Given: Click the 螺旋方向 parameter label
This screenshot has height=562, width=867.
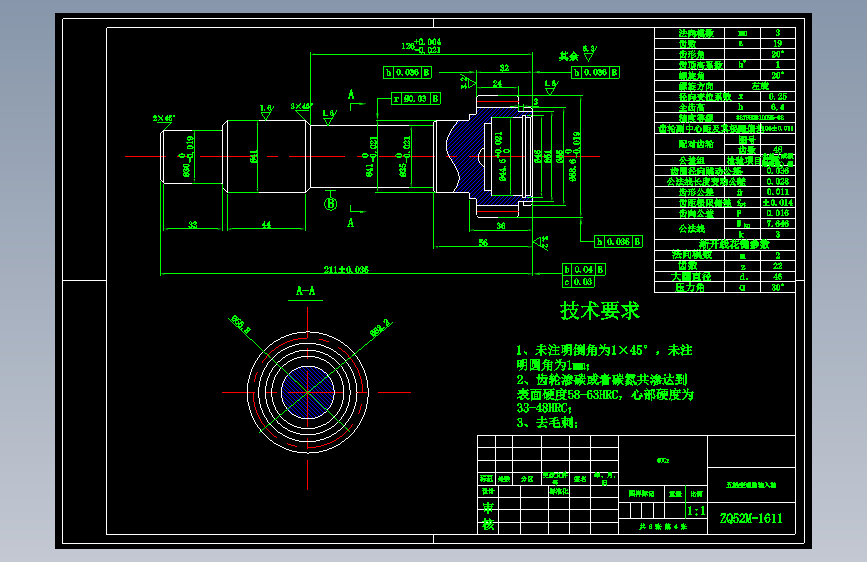Looking at the screenshot, I should tap(696, 86).
